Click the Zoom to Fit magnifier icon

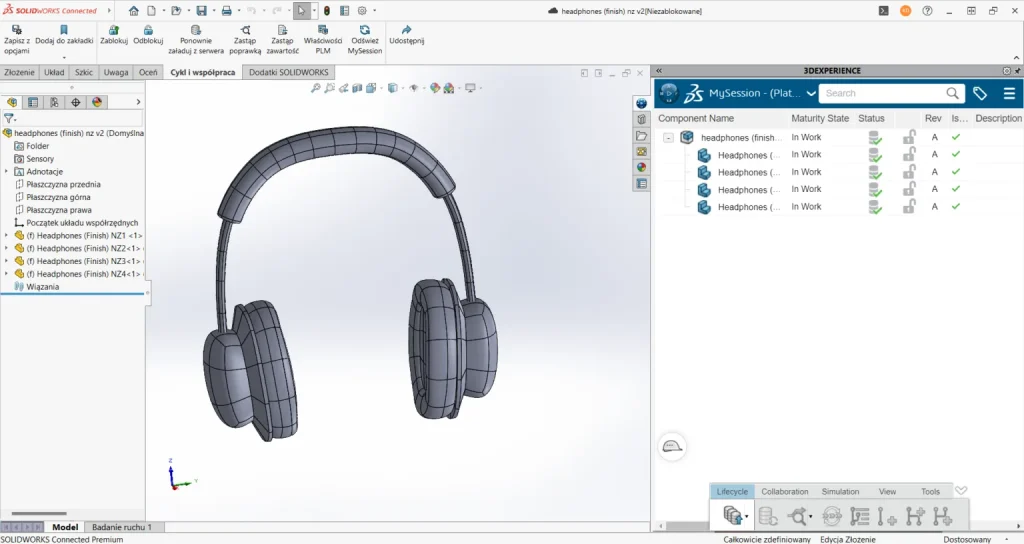315,88
